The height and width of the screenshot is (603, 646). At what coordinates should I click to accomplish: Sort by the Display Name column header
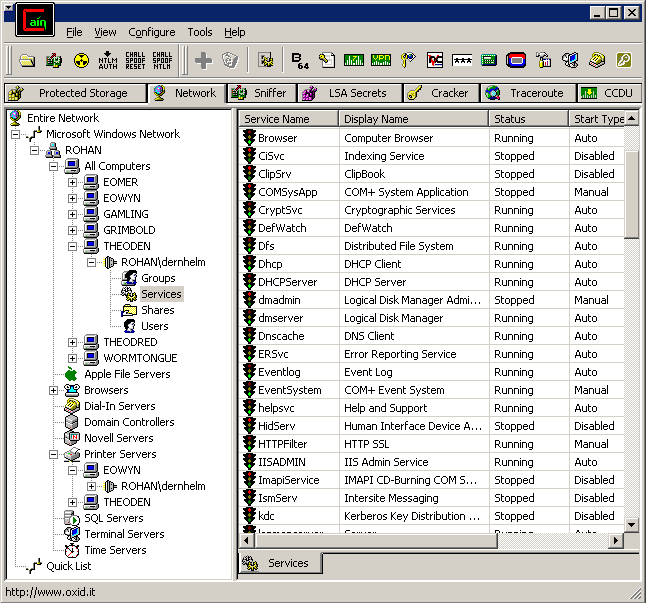point(413,119)
